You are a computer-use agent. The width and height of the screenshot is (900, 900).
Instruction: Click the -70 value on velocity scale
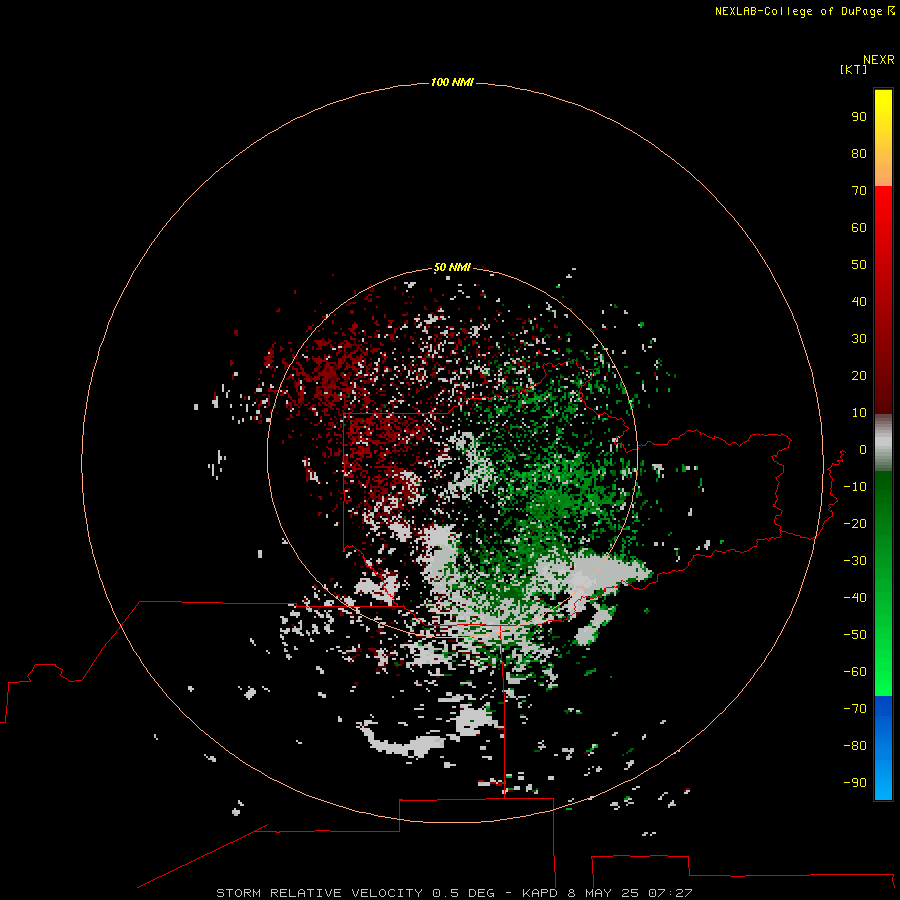855,709
